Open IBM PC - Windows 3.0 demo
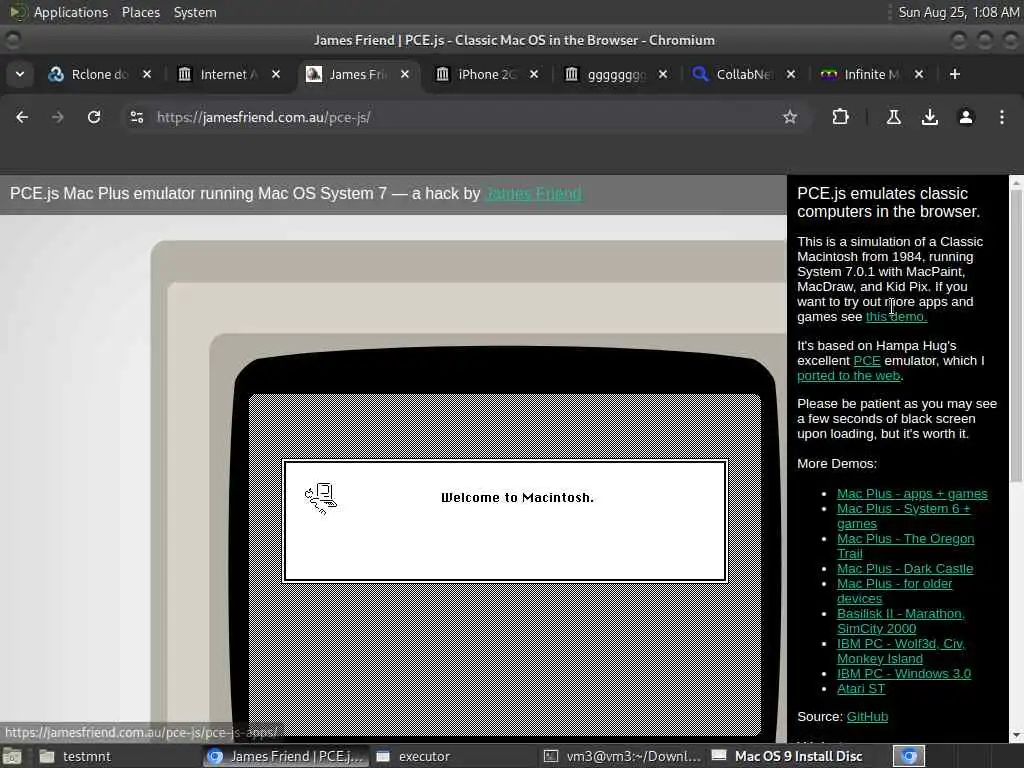Image resolution: width=1024 pixels, height=768 pixels. point(904,673)
